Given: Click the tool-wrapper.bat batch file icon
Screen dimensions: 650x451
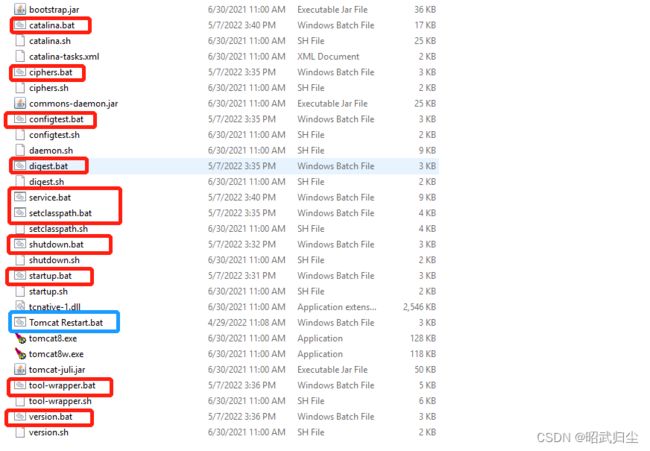Looking at the screenshot, I should tap(20, 385).
